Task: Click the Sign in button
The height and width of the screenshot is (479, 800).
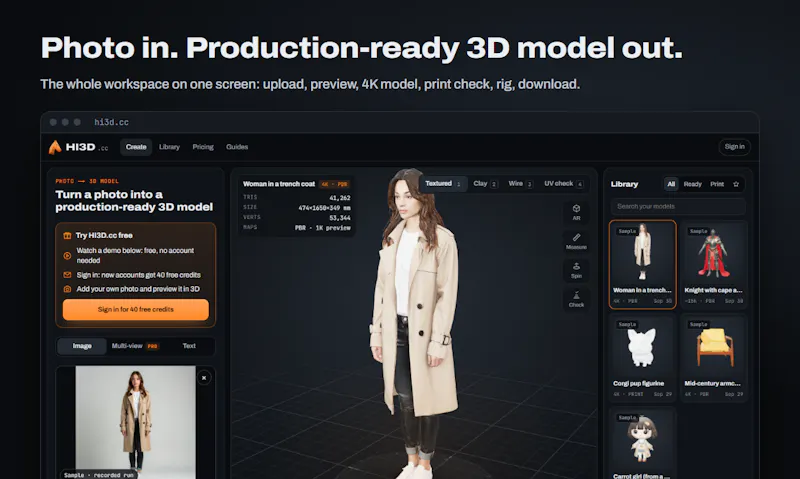Action: (x=734, y=147)
